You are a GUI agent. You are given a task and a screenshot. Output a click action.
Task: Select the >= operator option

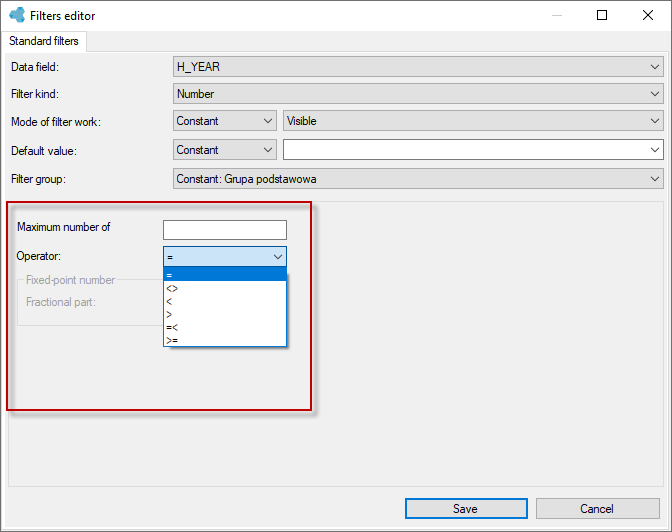tap(225, 340)
